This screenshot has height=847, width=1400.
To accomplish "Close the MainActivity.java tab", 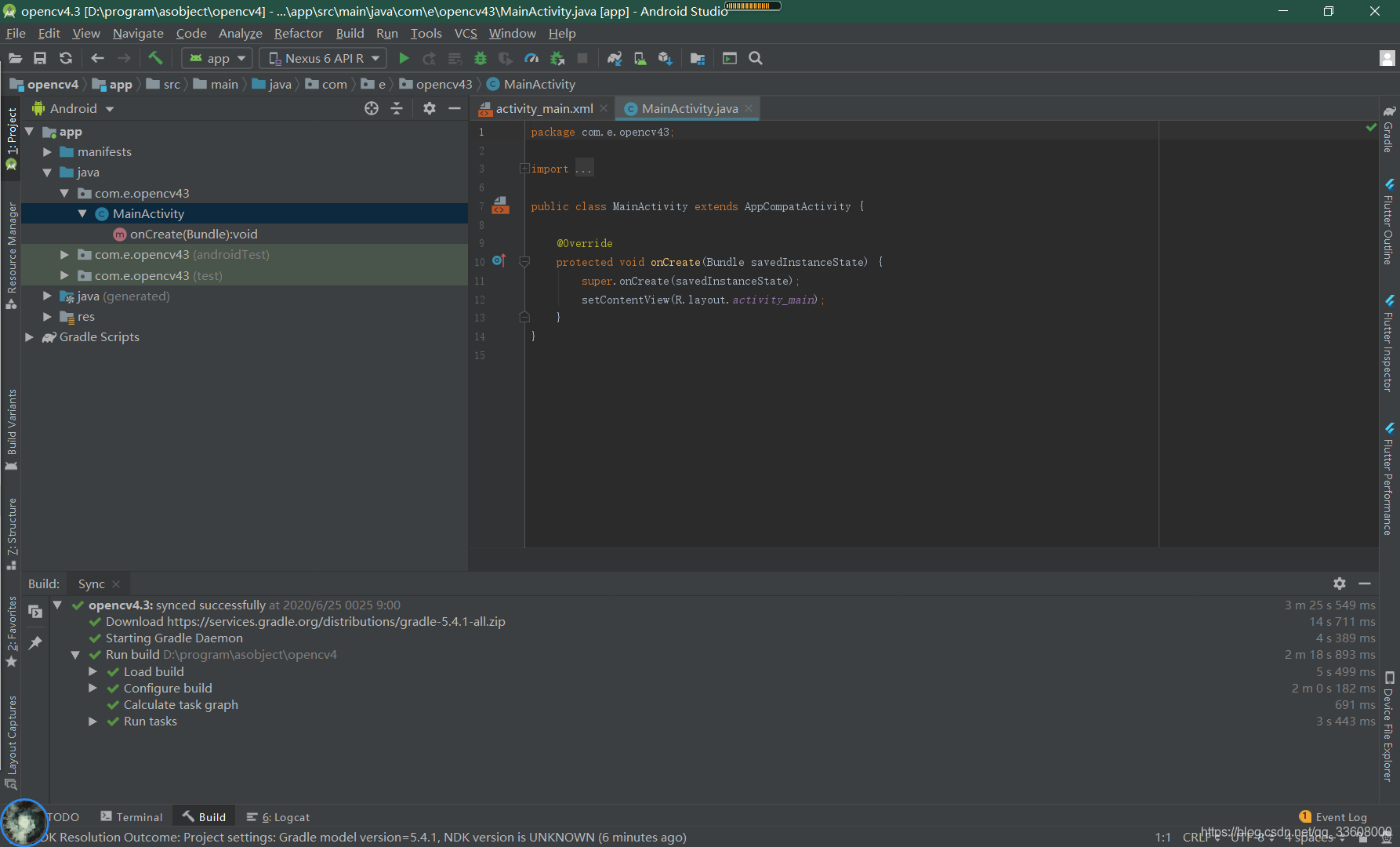I will pos(749,108).
